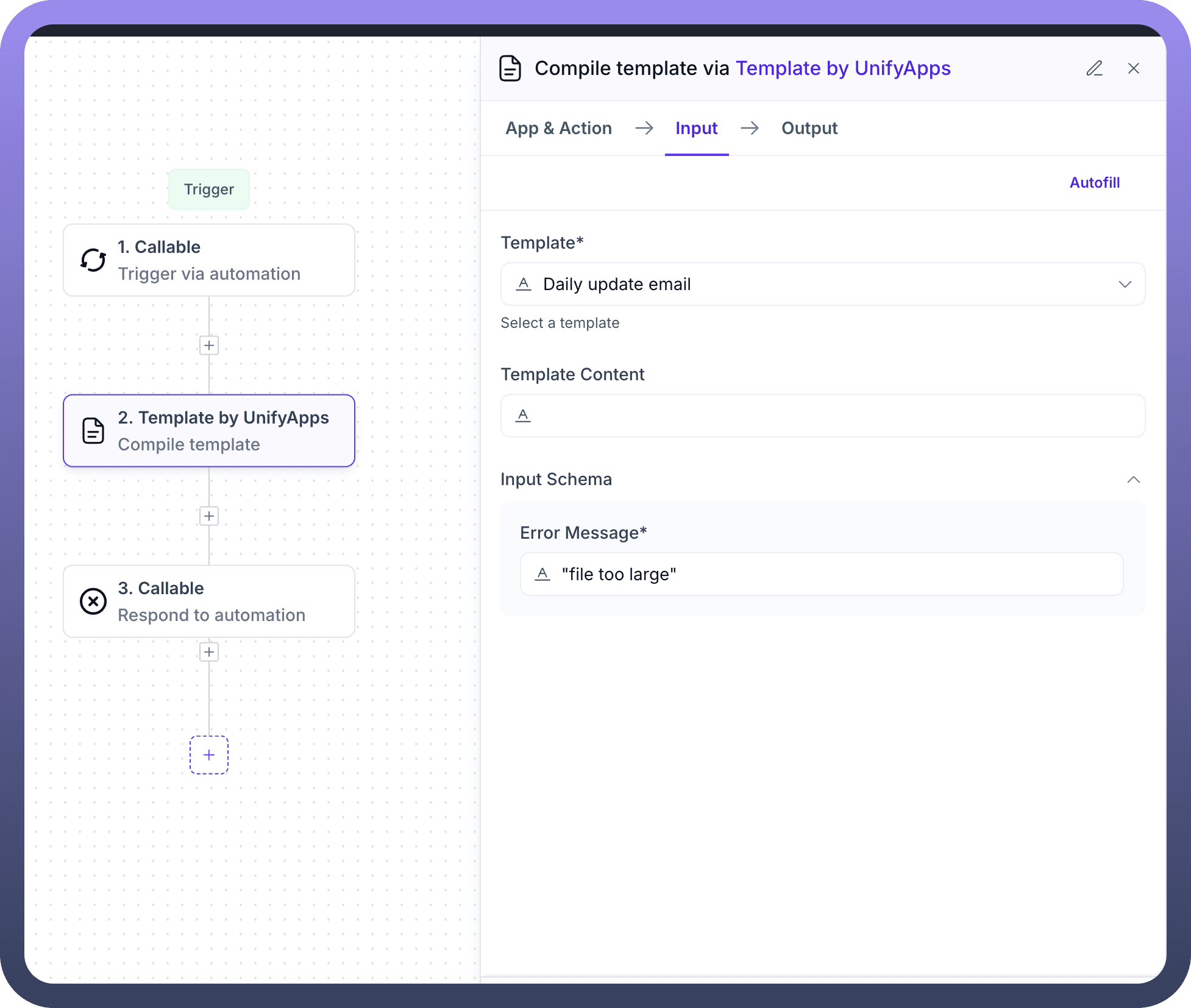Viewport: 1191px width, 1008px height.
Task: Add step below Respond to automation node
Action: point(209,652)
